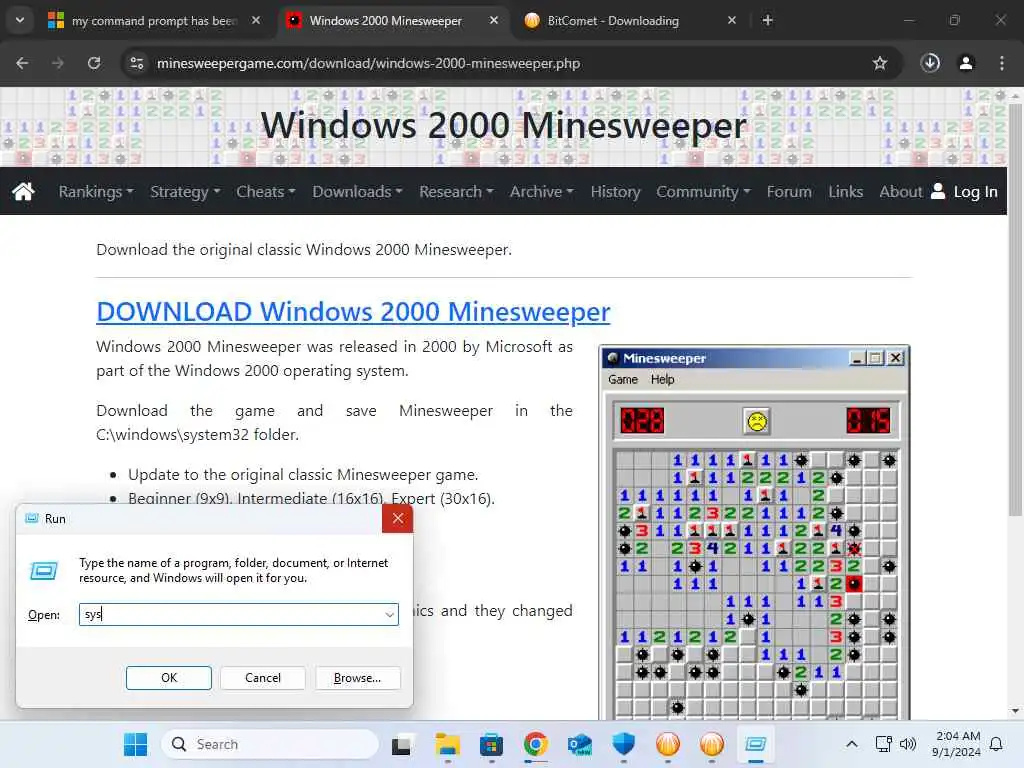The image size is (1024, 768).
Task: Open the Links page
Action: click(846, 191)
